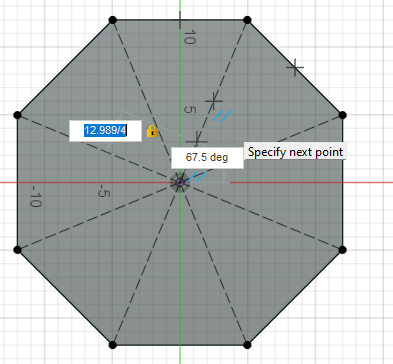
Task: Select the octagon's lower-right diagonal edge
Action: click(x=295, y=297)
